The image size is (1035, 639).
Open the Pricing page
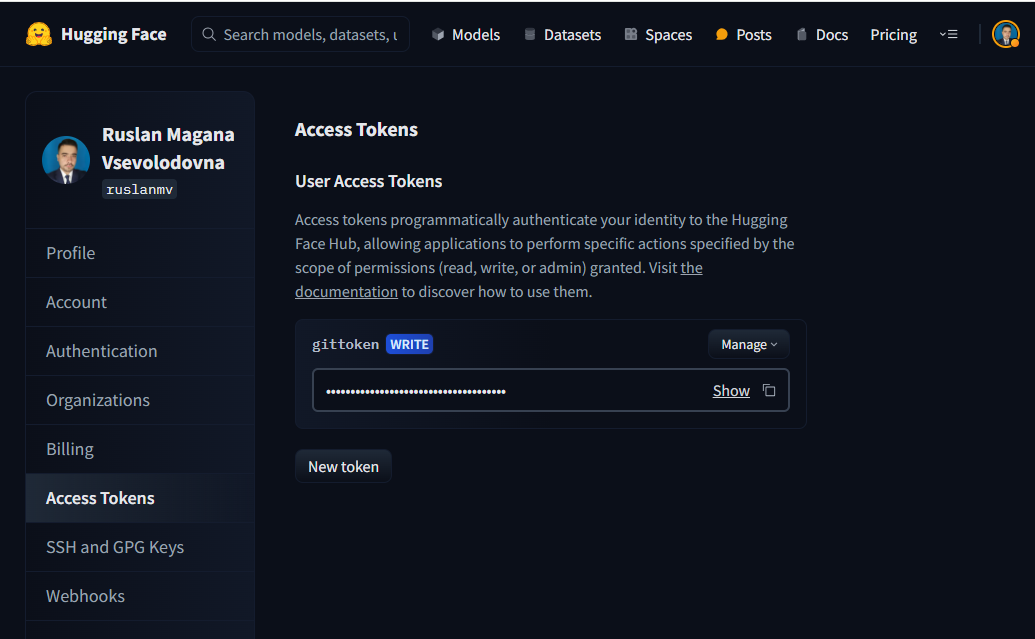[x=893, y=34]
